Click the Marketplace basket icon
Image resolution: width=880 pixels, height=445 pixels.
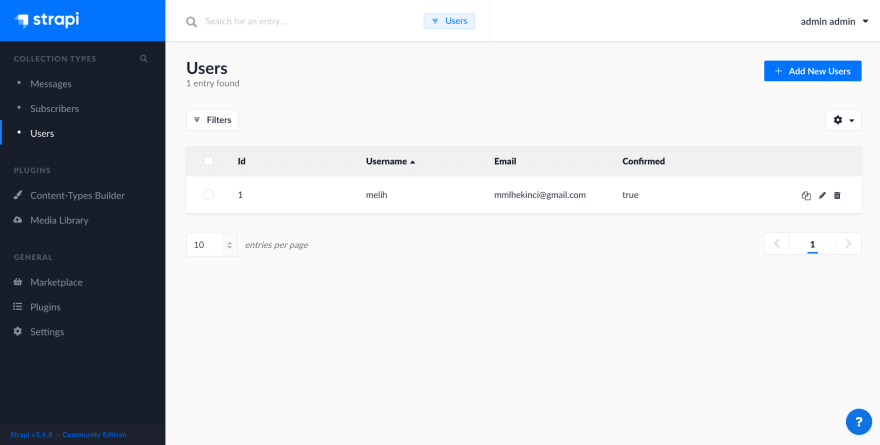tap(18, 282)
